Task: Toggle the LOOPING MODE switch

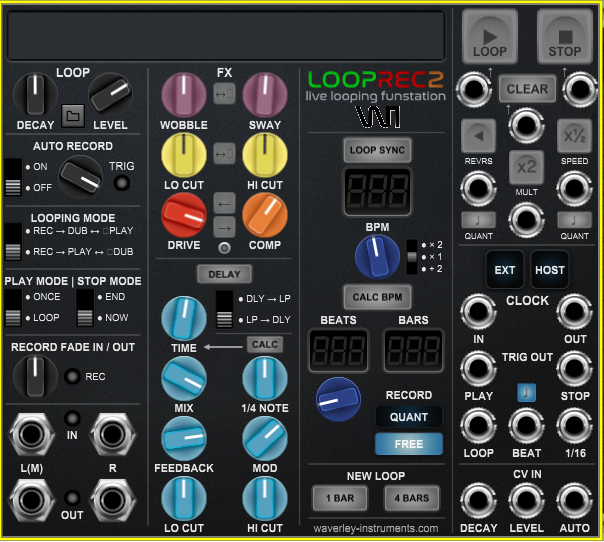Action: 12,241
